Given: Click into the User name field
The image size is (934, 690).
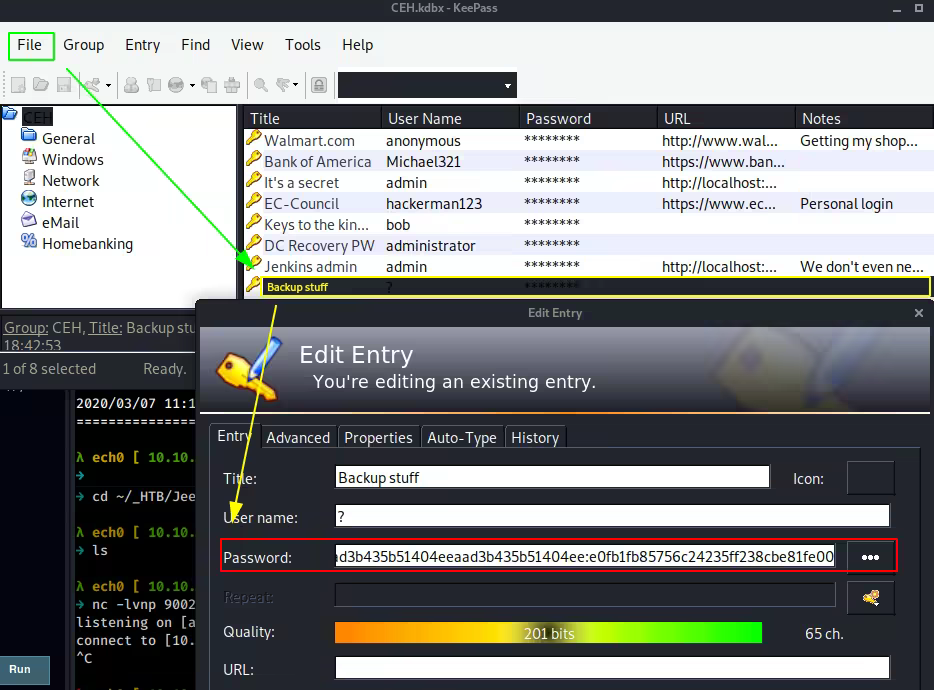Looking at the screenshot, I should tap(612, 516).
